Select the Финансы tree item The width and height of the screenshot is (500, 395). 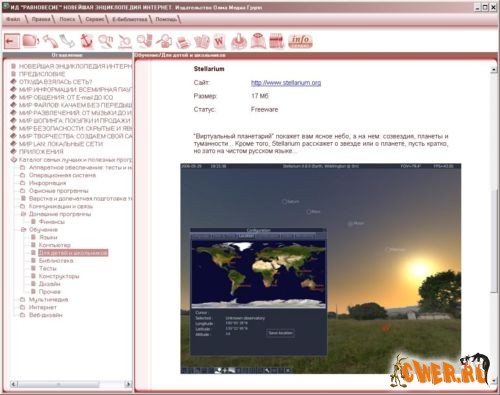52,222
